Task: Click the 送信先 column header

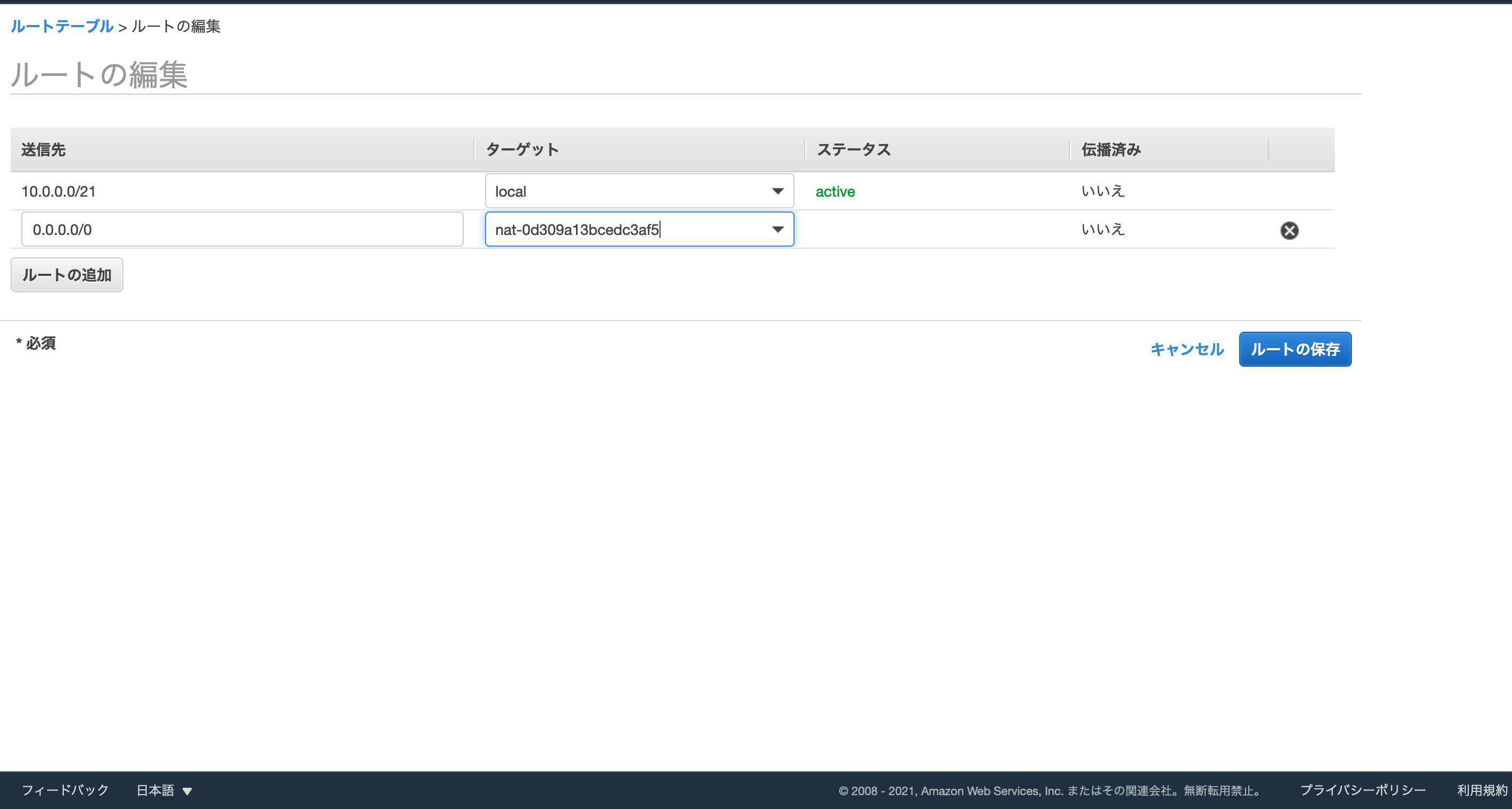Action: point(44,149)
